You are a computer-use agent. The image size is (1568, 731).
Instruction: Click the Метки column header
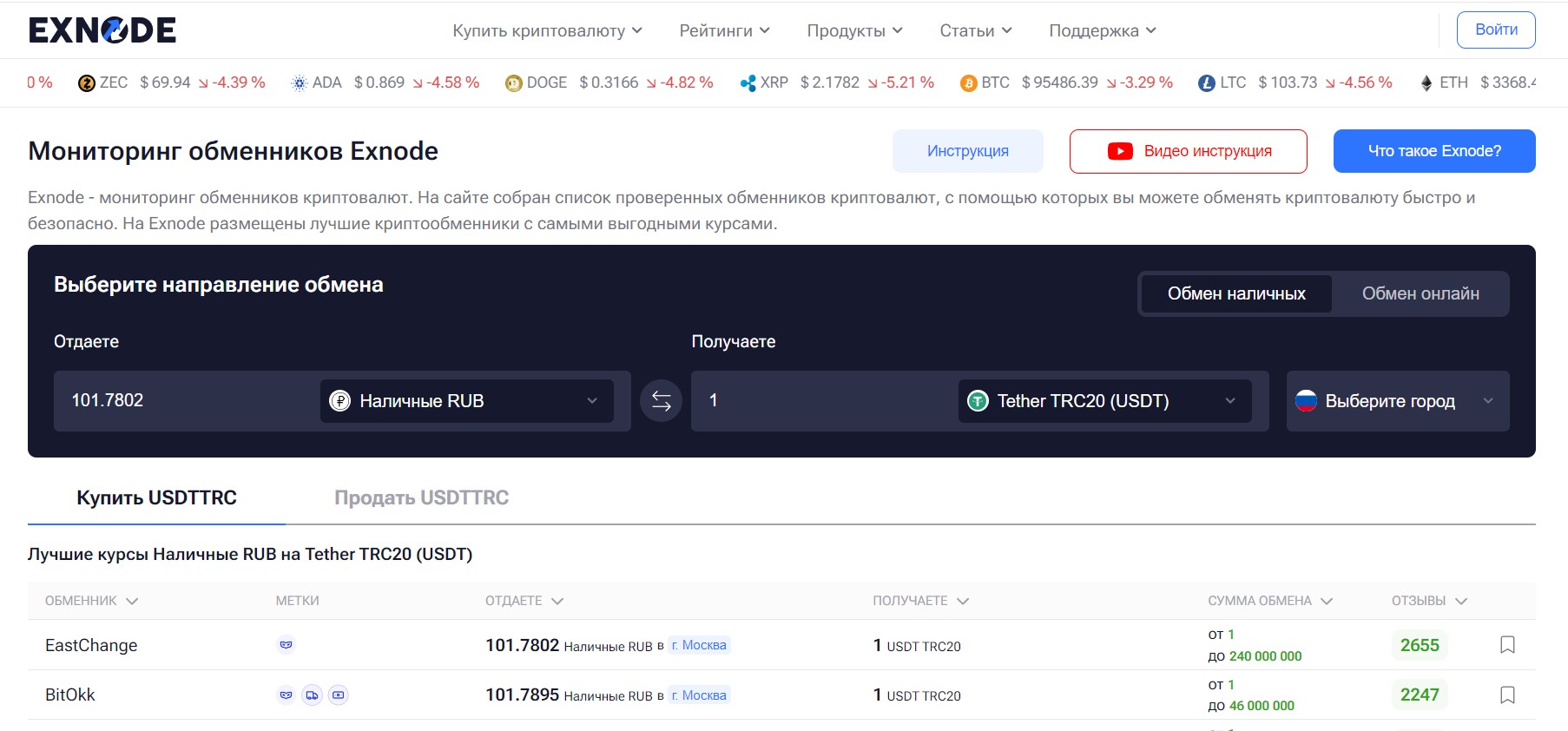click(x=297, y=601)
